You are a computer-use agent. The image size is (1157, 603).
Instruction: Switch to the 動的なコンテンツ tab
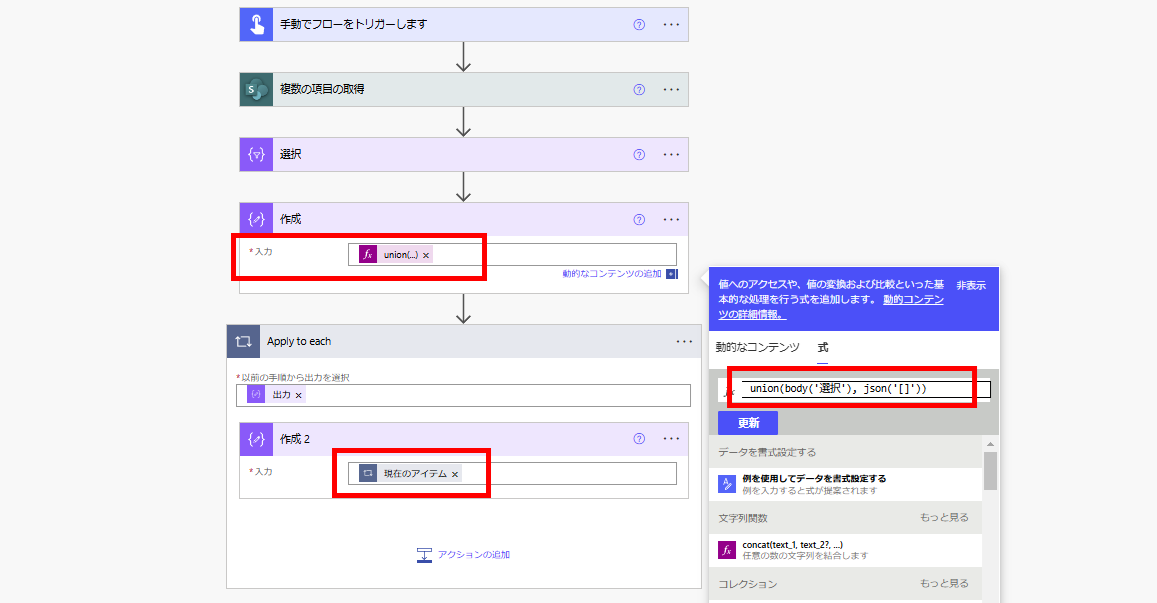757,348
